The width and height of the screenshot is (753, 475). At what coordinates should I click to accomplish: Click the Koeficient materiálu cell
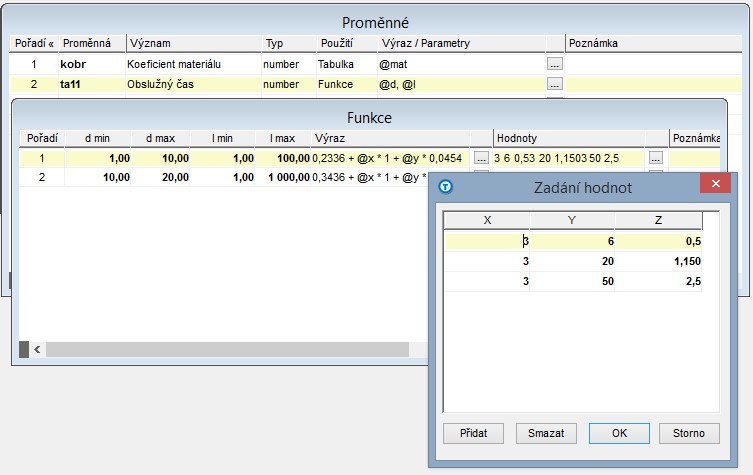click(x=194, y=64)
